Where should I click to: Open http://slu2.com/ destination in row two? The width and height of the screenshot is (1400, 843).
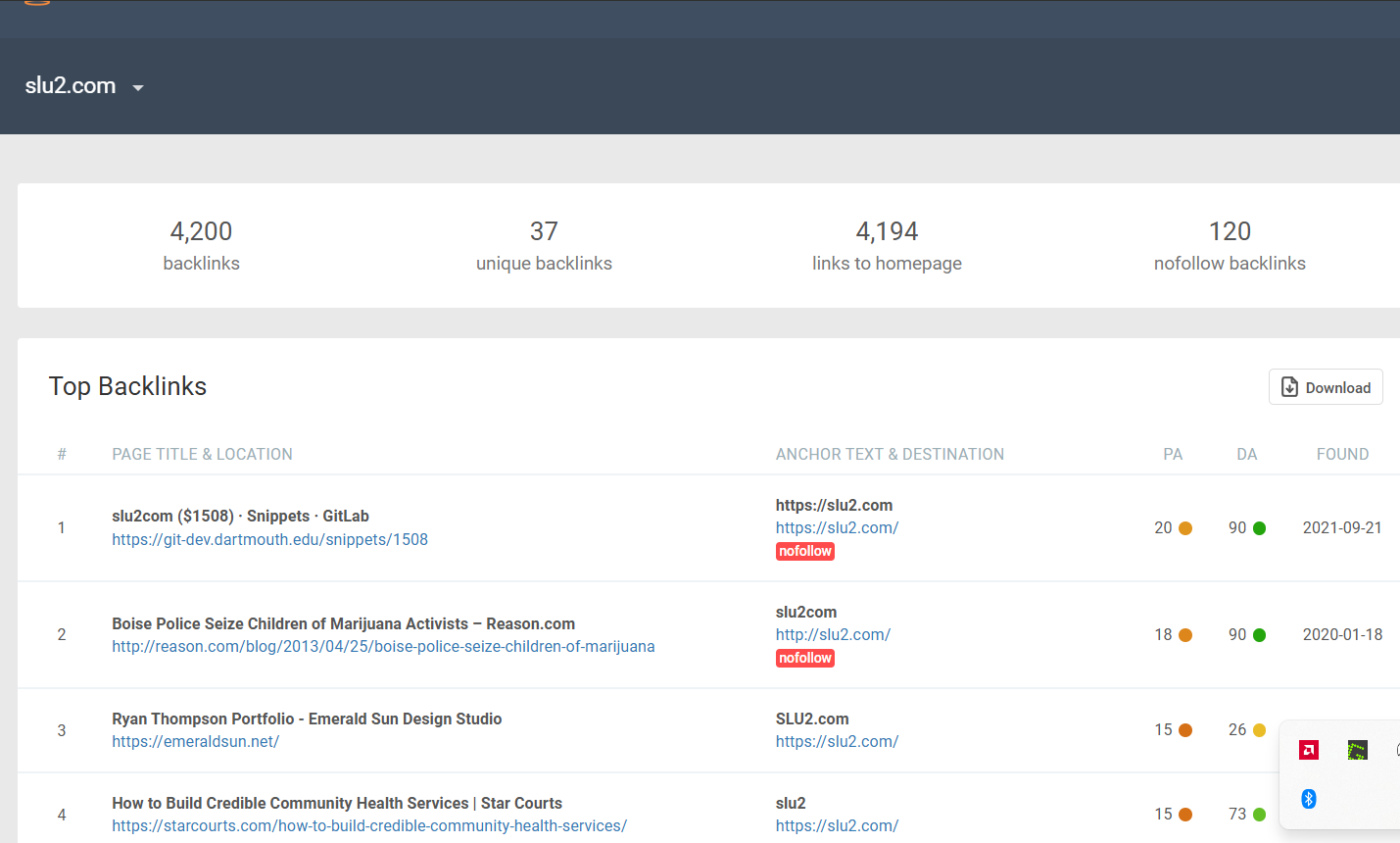tap(833, 634)
